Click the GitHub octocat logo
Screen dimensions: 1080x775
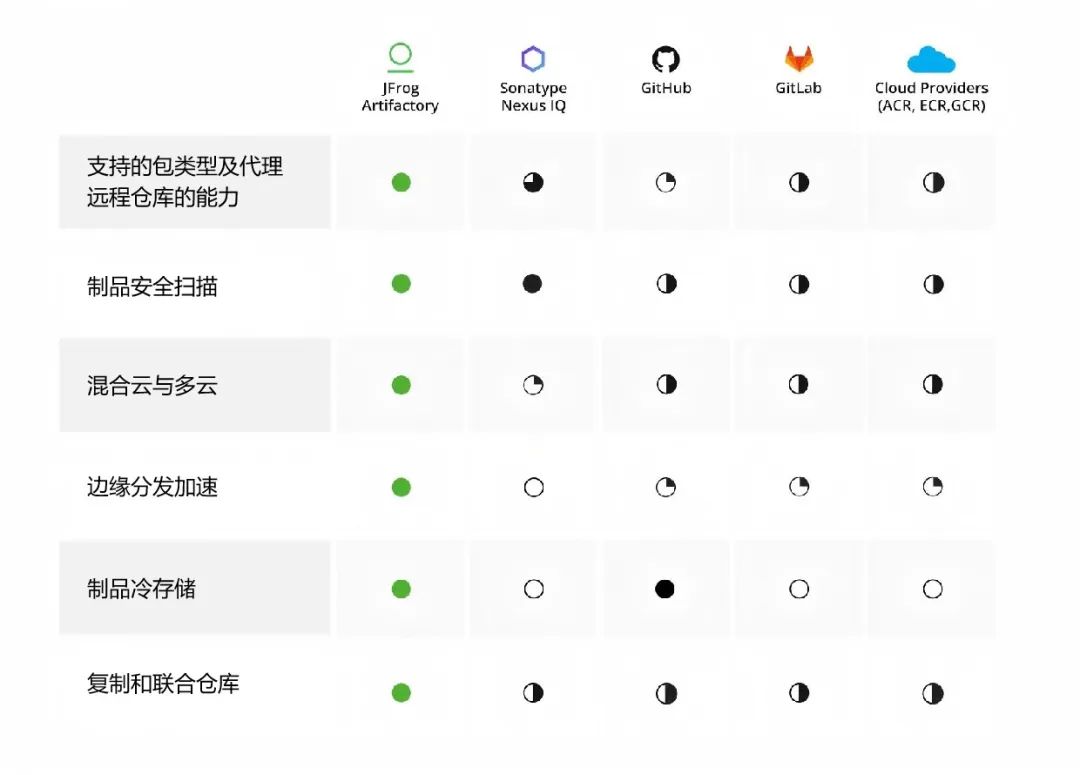click(665, 59)
